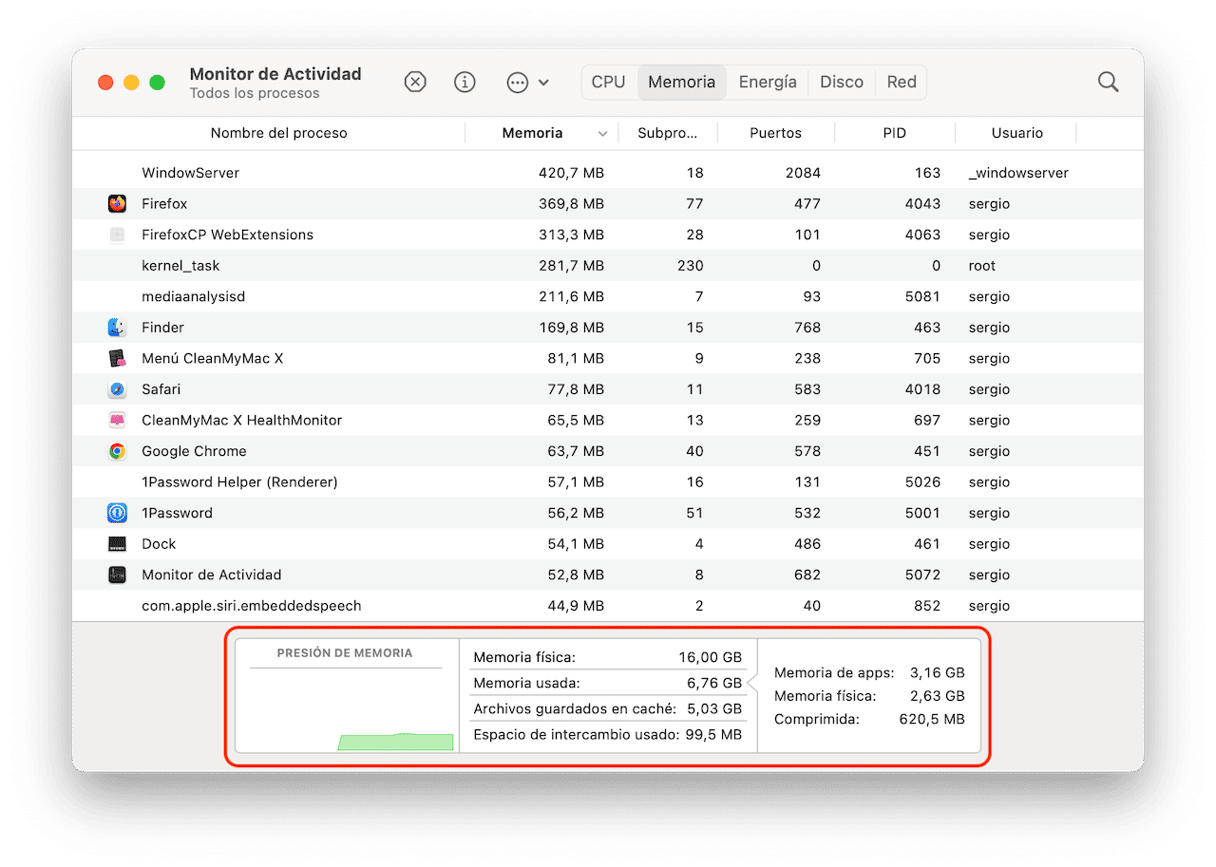
Task: Sort by Nombre del proceso header
Action: (279, 133)
